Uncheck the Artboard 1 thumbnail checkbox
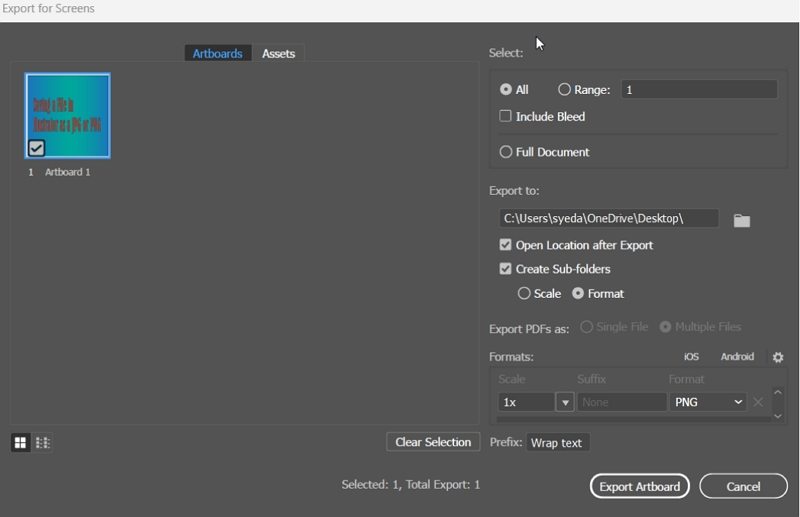 coord(36,148)
